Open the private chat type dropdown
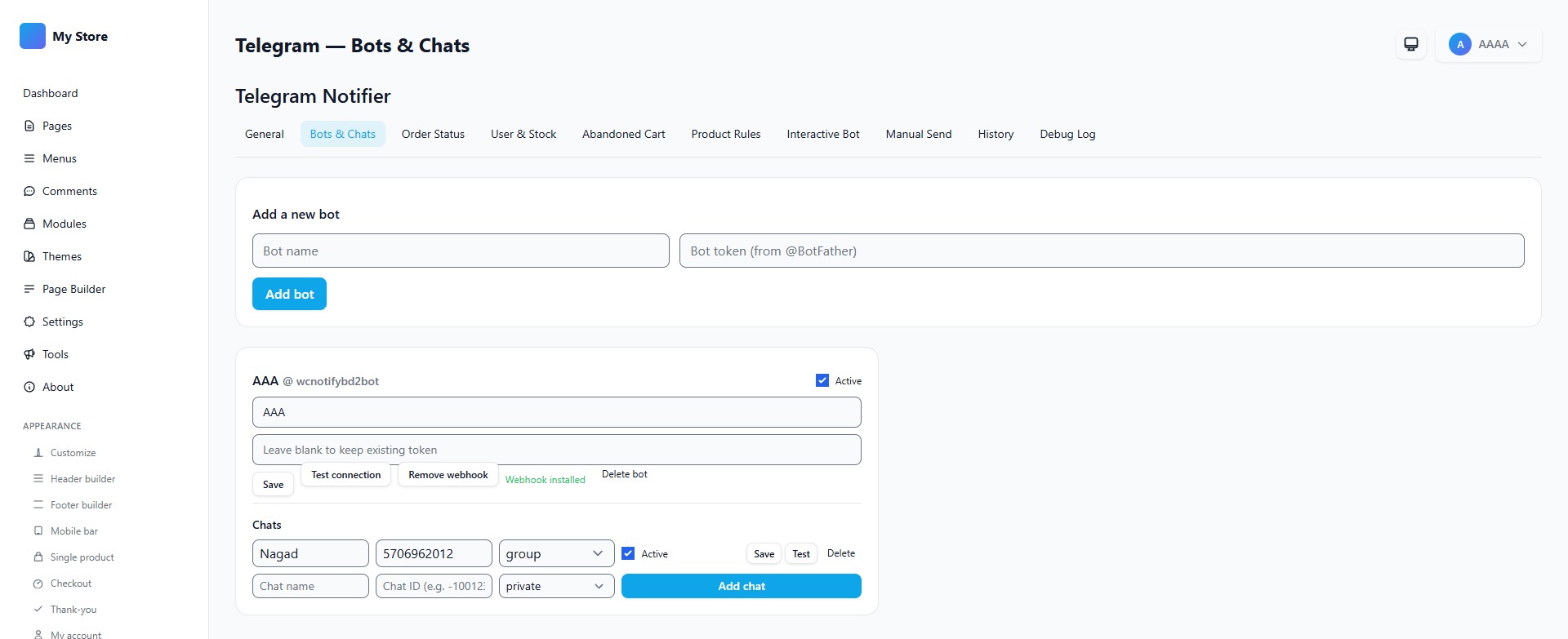 click(x=556, y=586)
